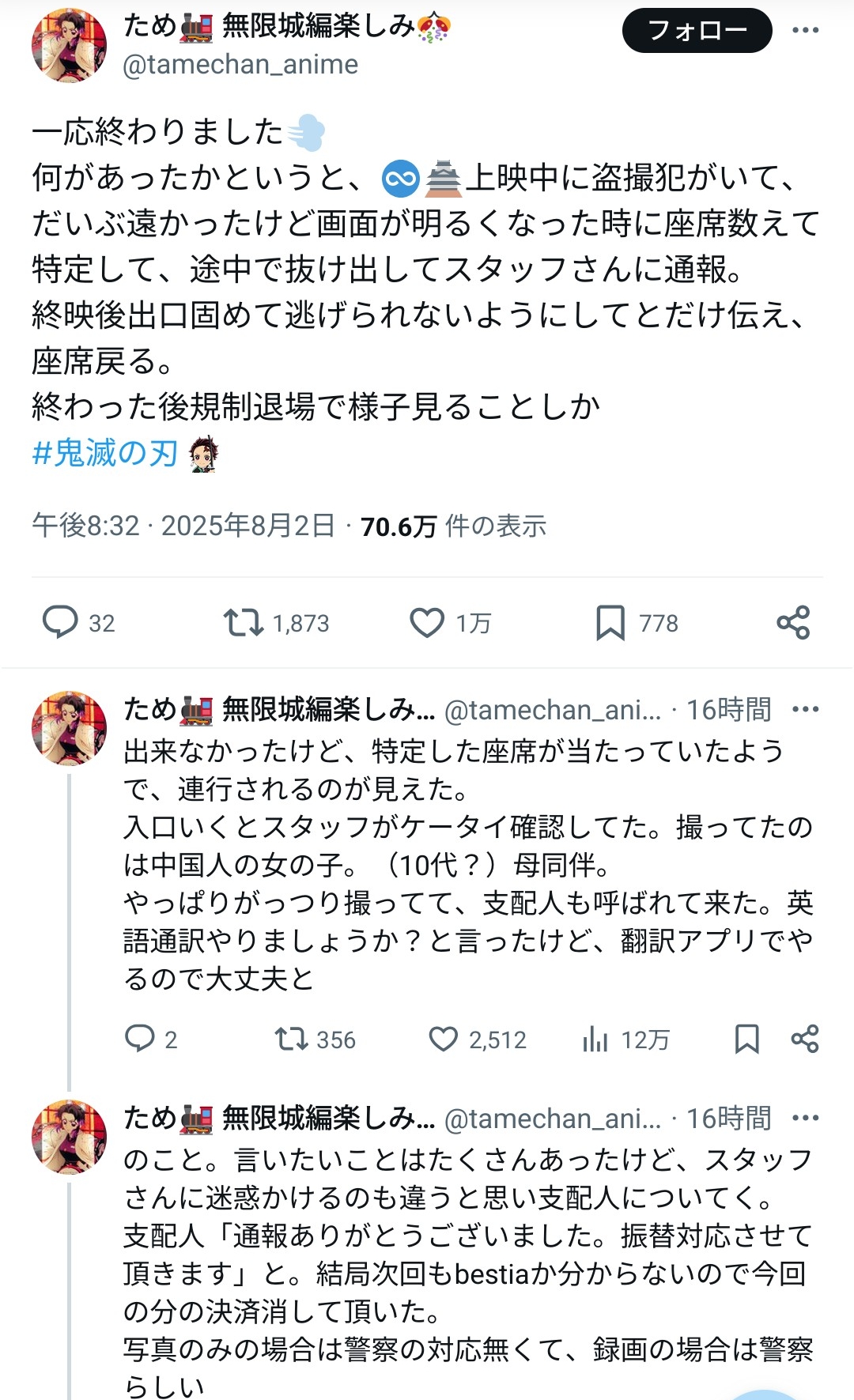The width and height of the screenshot is (854, 1400).
Task: Tap the @tamechan_anime handle at top
Action: coord(240,65)
